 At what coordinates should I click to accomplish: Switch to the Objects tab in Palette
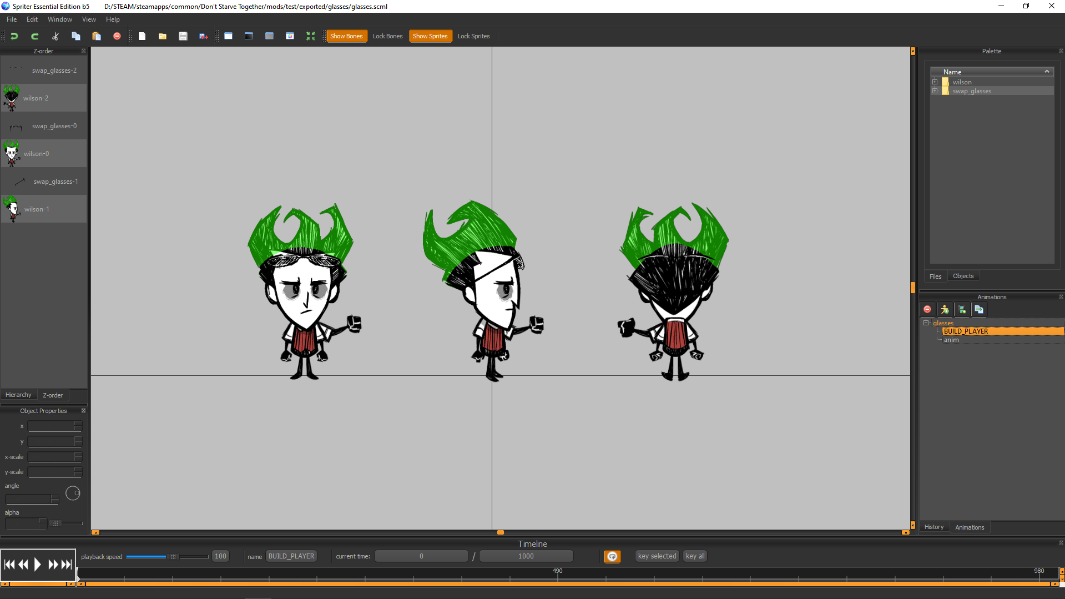(963, 276)
